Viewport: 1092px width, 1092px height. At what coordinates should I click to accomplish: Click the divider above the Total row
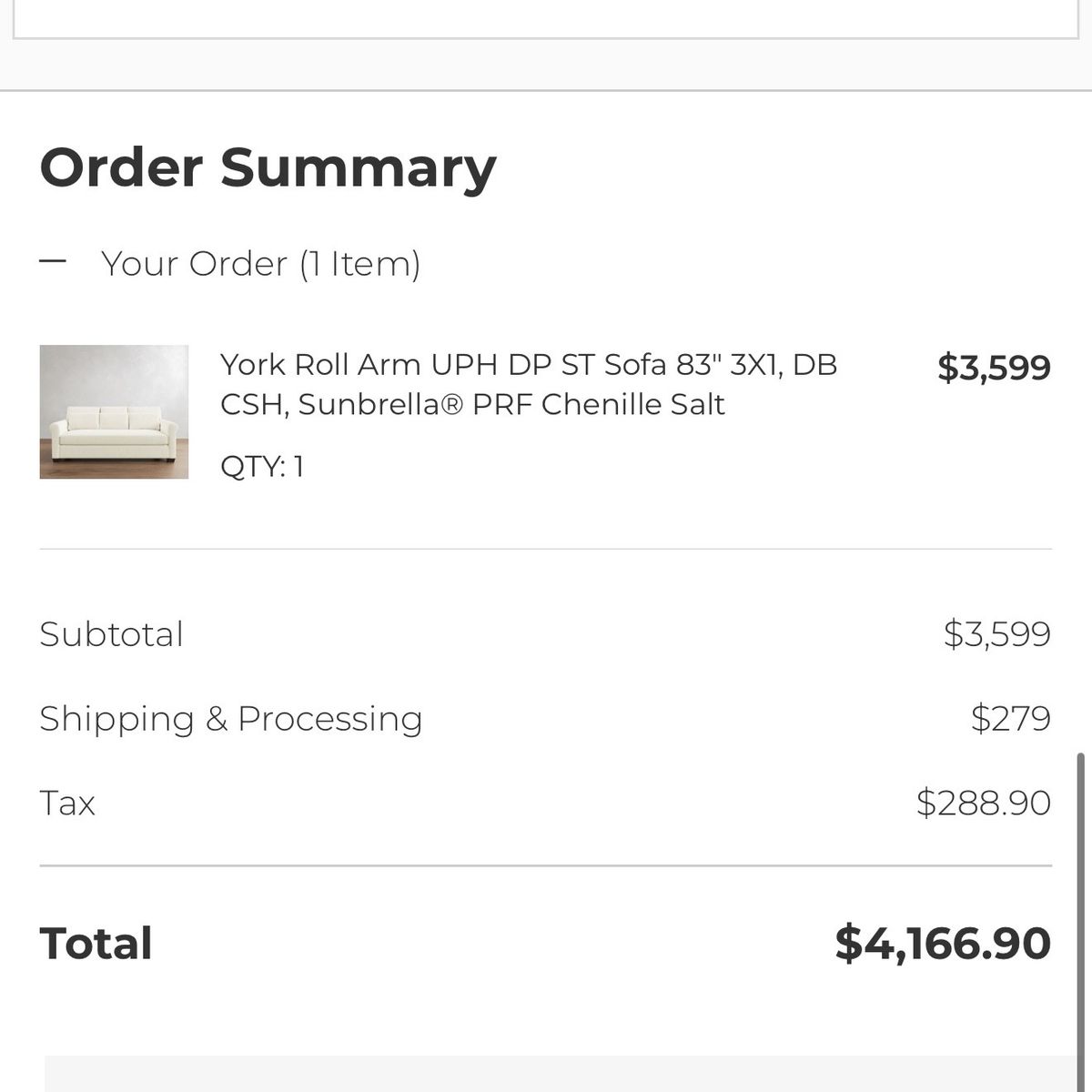click(546, 866)
